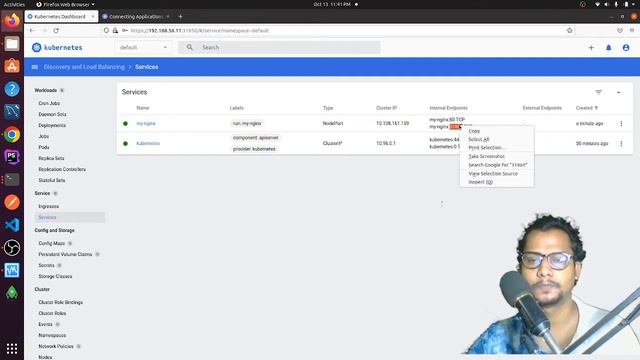Choose Take Screenshot from context menu
The width and height of the screenshot is (640, 360).
[497, 156]
